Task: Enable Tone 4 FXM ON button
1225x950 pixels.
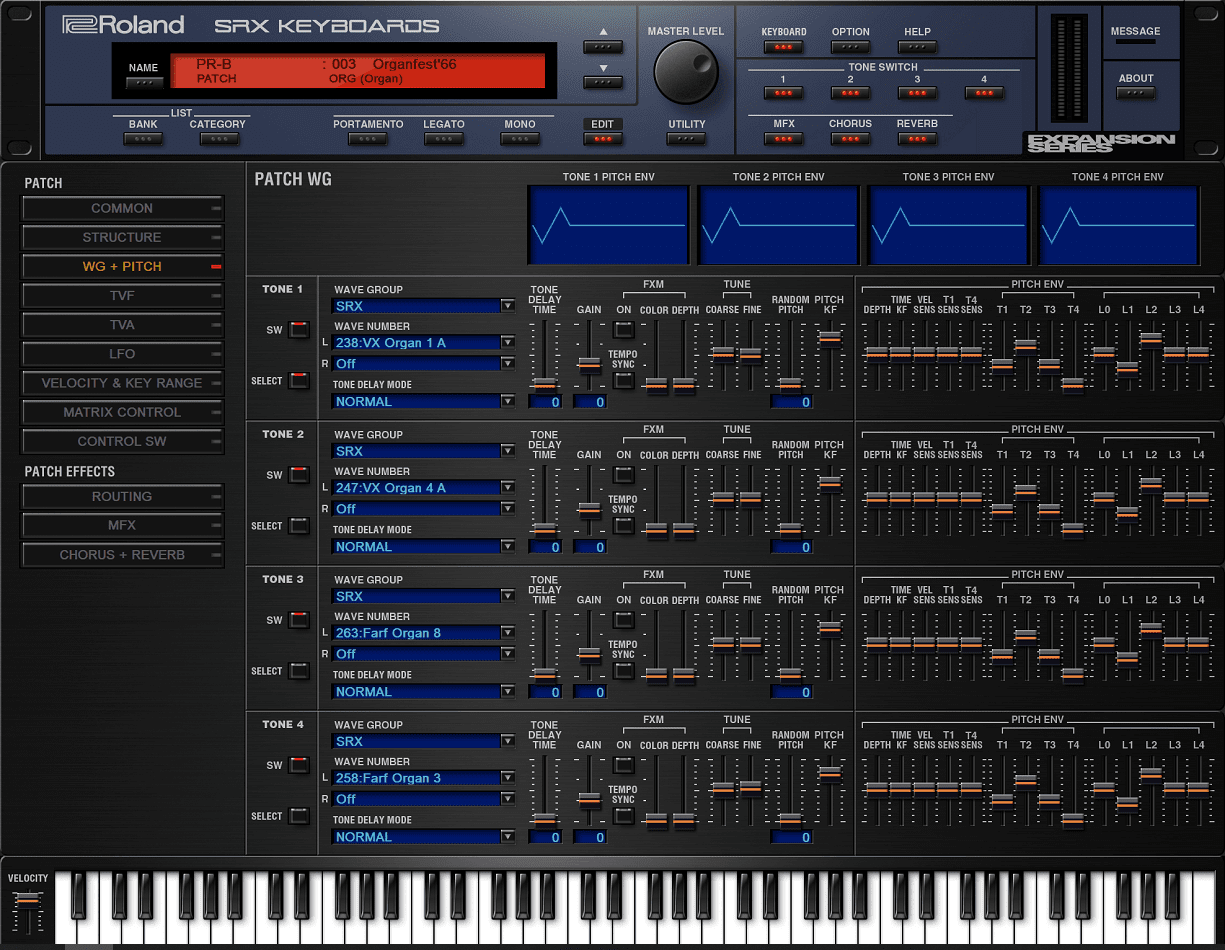Action: pos(624,765)
